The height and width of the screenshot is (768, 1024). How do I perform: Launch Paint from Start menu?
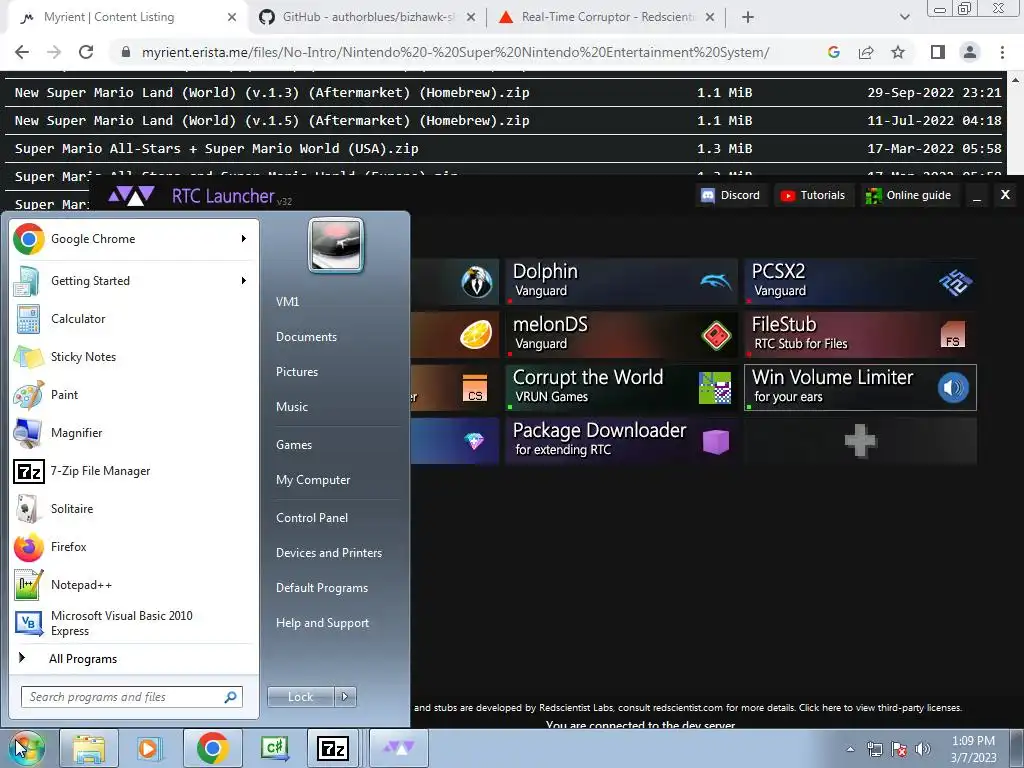pos(131,394)
